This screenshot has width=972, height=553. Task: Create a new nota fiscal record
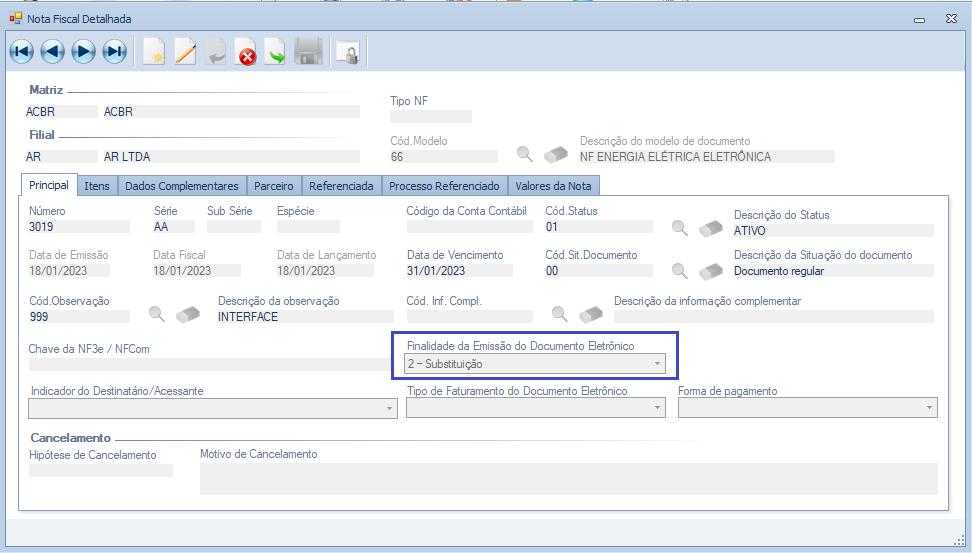click(154, 52)
